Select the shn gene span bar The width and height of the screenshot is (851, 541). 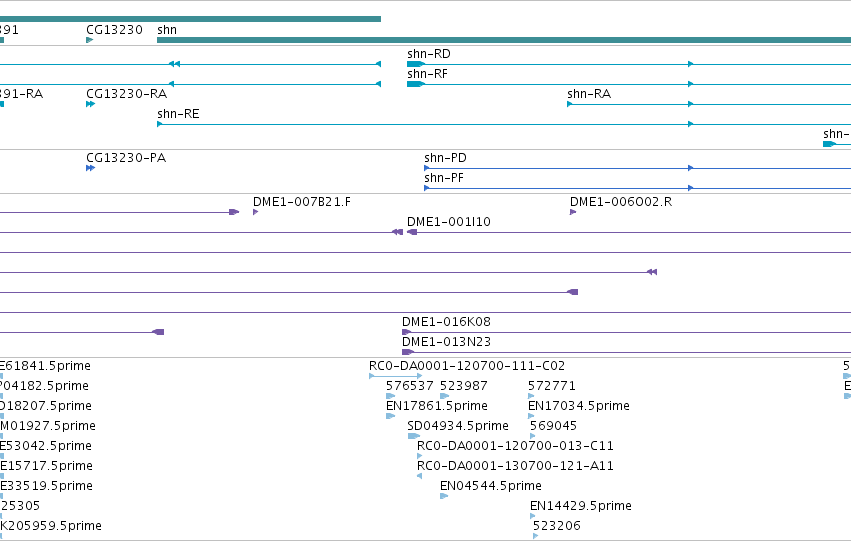click(x=504, y=40)
